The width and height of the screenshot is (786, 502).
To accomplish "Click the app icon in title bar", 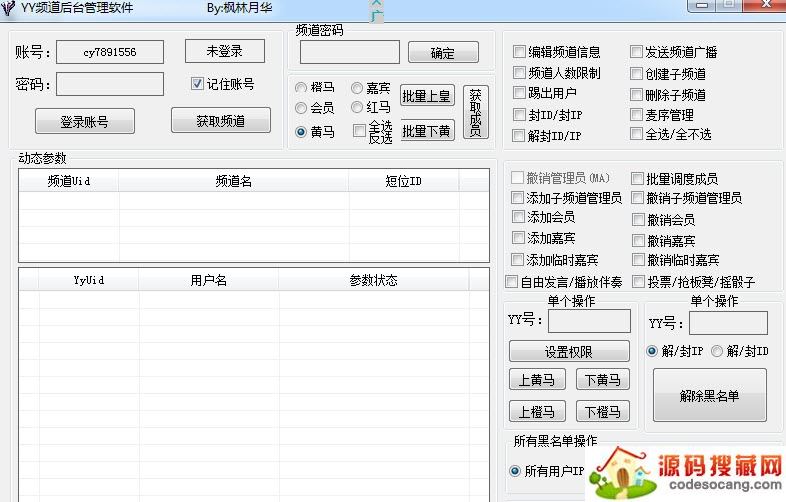I will [9, 8].
